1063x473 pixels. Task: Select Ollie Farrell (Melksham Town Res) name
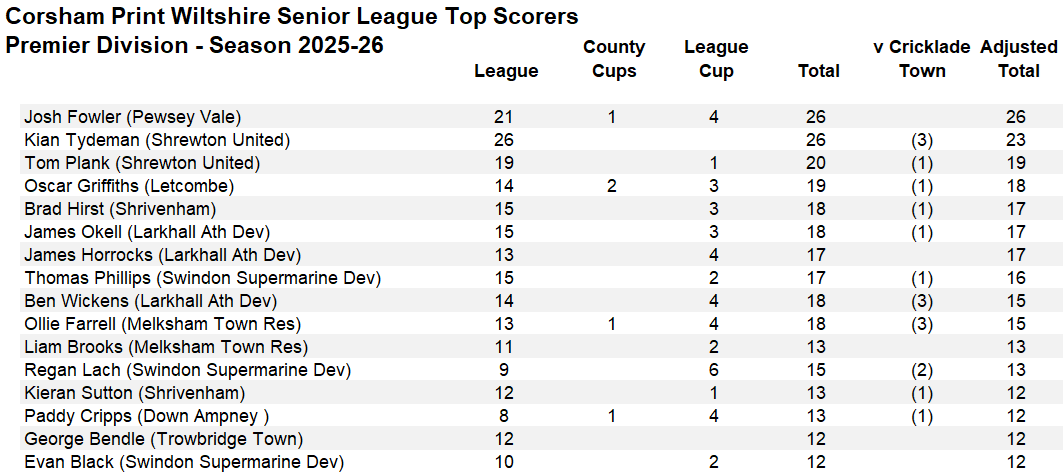163,325
